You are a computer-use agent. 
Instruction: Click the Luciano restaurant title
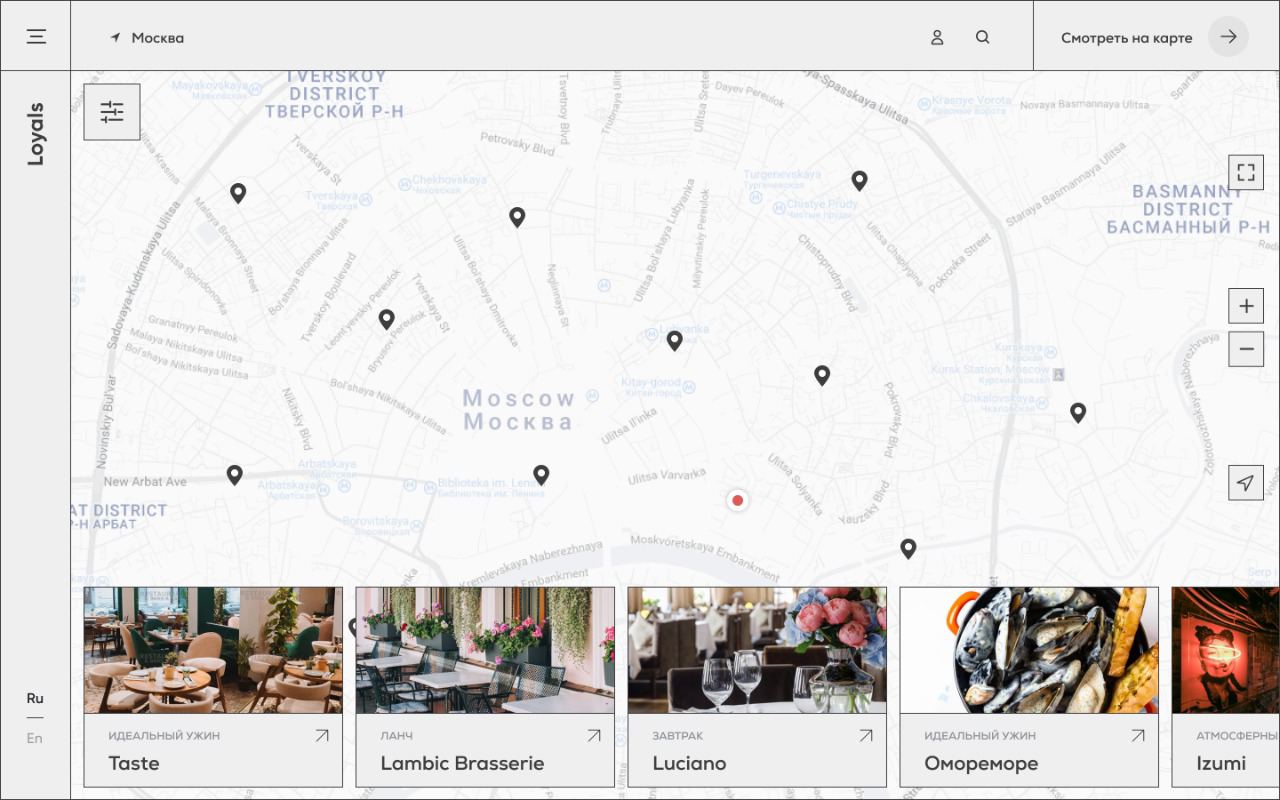(689, 763)
